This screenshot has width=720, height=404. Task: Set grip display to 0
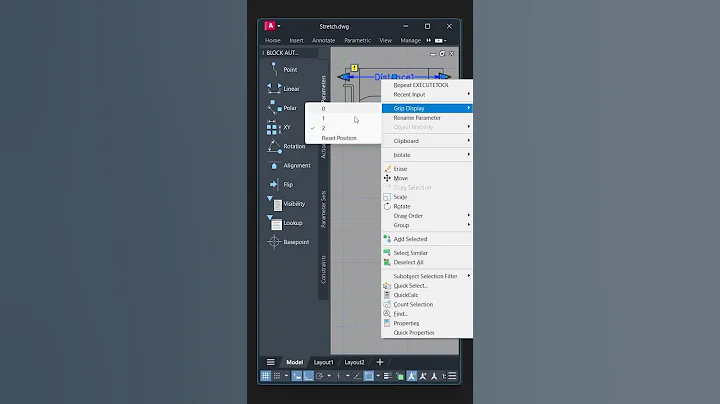click(x=343, y=109)
